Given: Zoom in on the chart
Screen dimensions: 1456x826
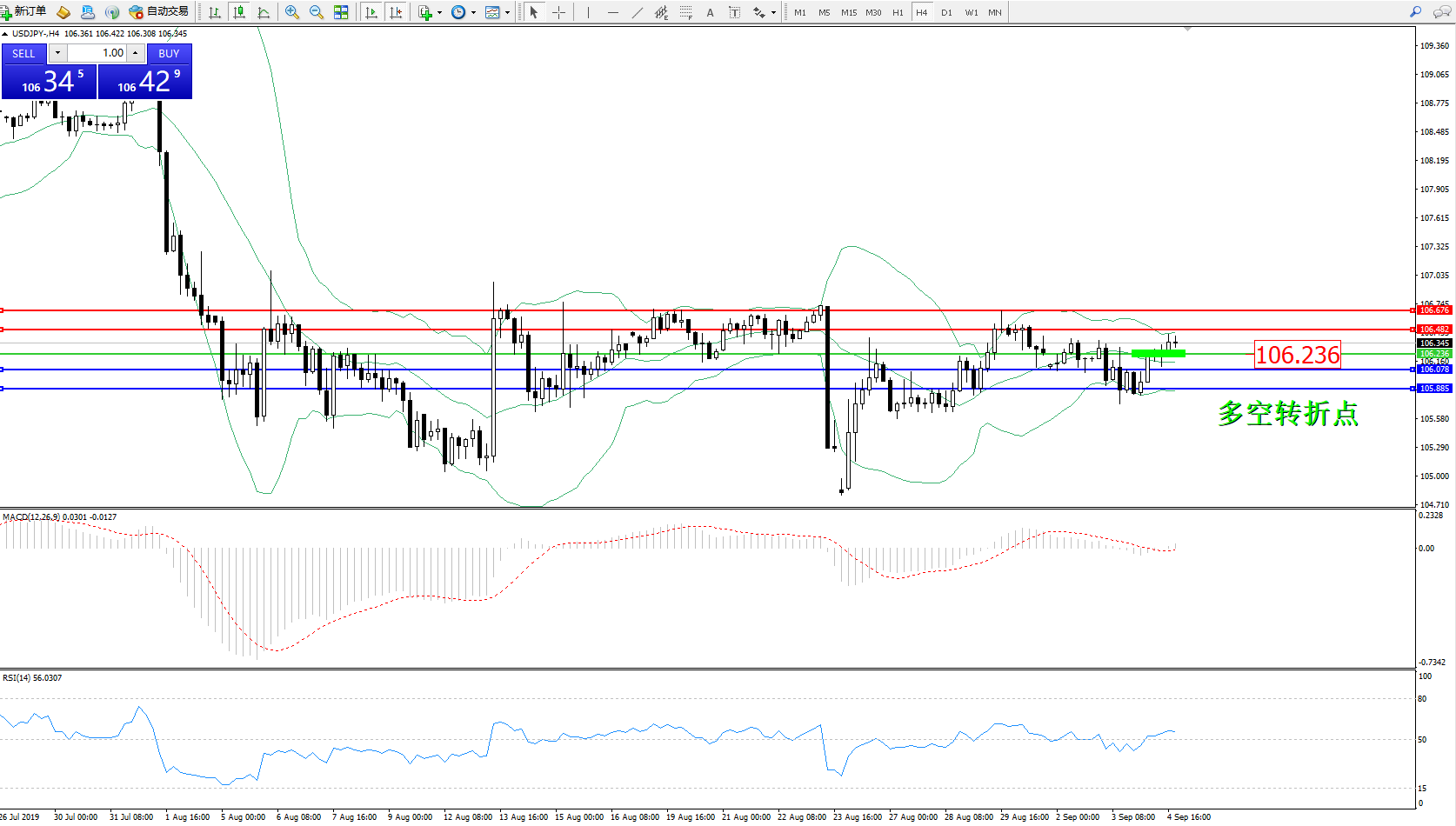Looking at the screenshot, I should pos(292,12).
